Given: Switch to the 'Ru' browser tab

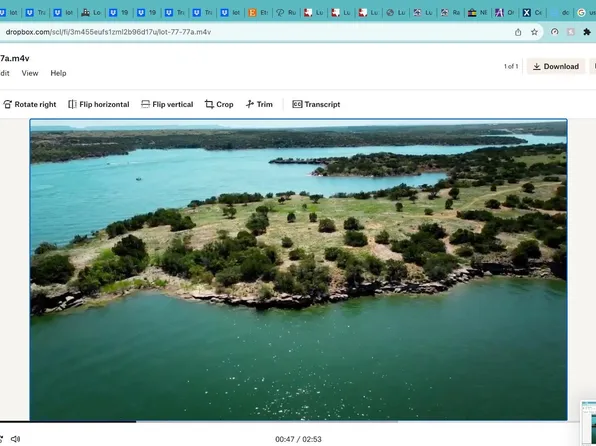Looking at the screenshot, I should tap(286, 13).
